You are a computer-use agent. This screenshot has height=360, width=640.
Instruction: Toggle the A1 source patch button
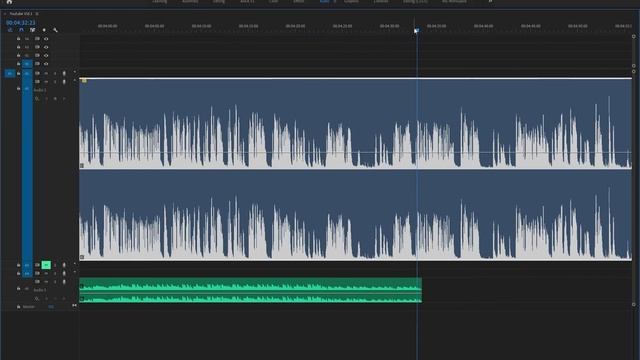[10, 73]
